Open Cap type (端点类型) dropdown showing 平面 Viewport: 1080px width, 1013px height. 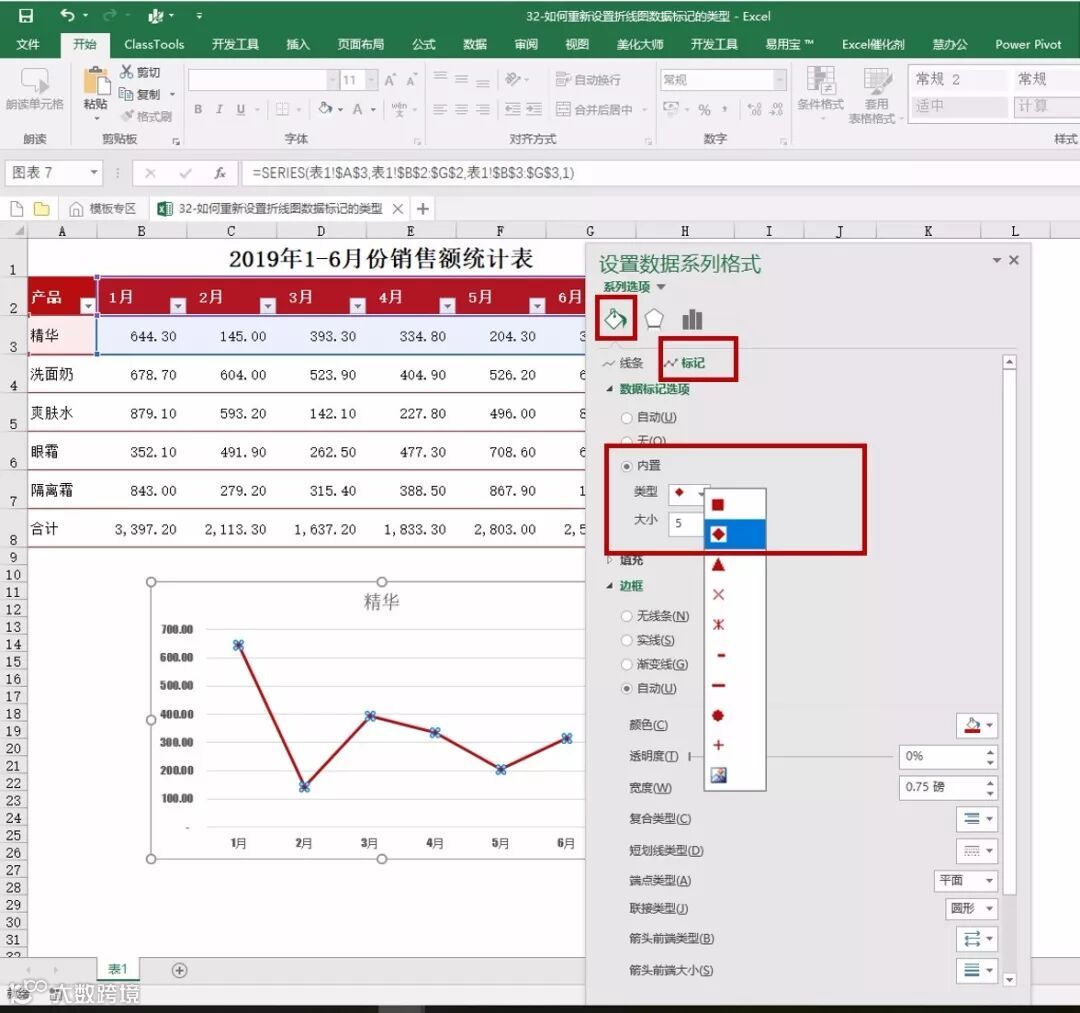coord(966,880)
